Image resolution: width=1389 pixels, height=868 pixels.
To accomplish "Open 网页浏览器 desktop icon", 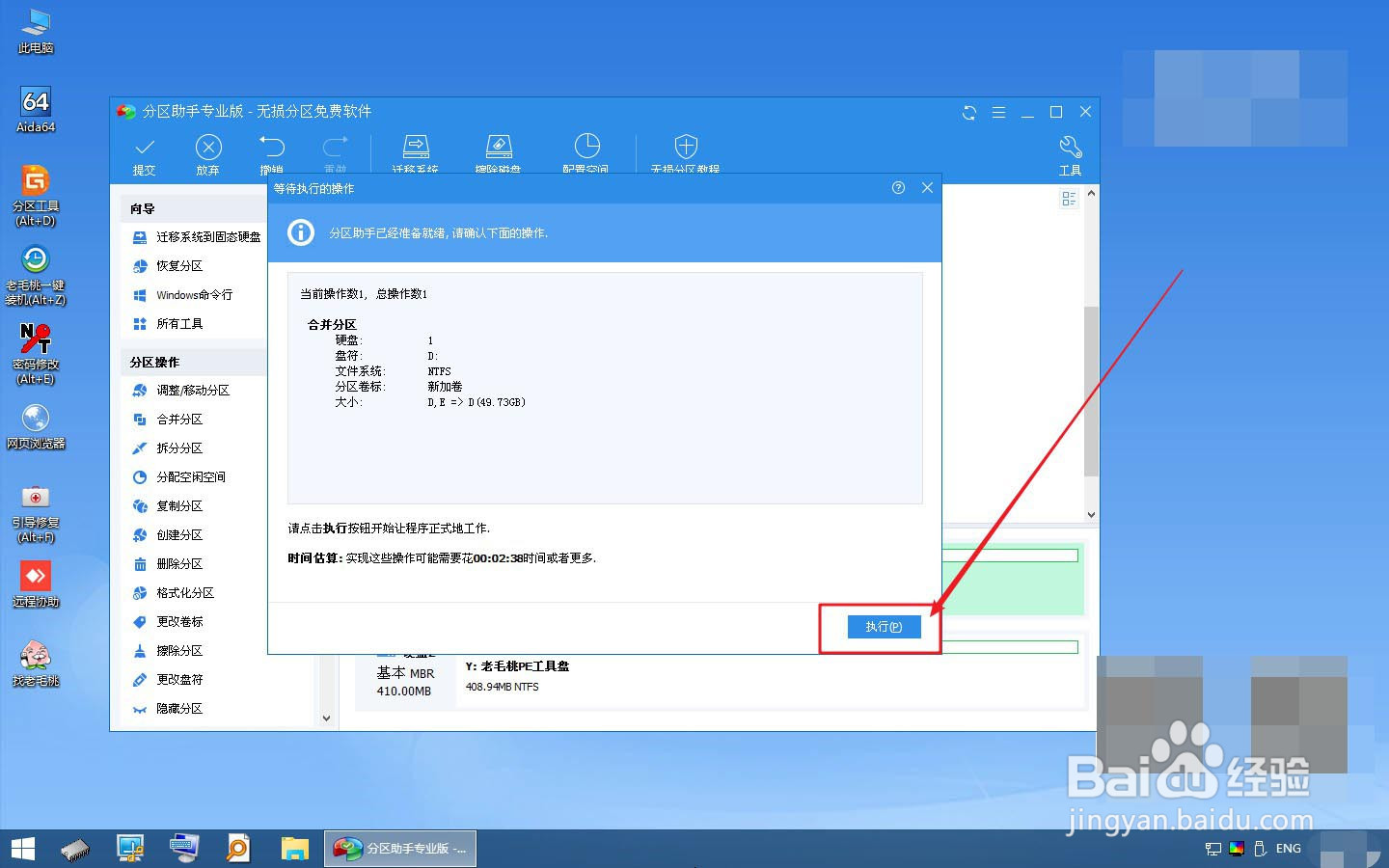I will coord(36,426).
